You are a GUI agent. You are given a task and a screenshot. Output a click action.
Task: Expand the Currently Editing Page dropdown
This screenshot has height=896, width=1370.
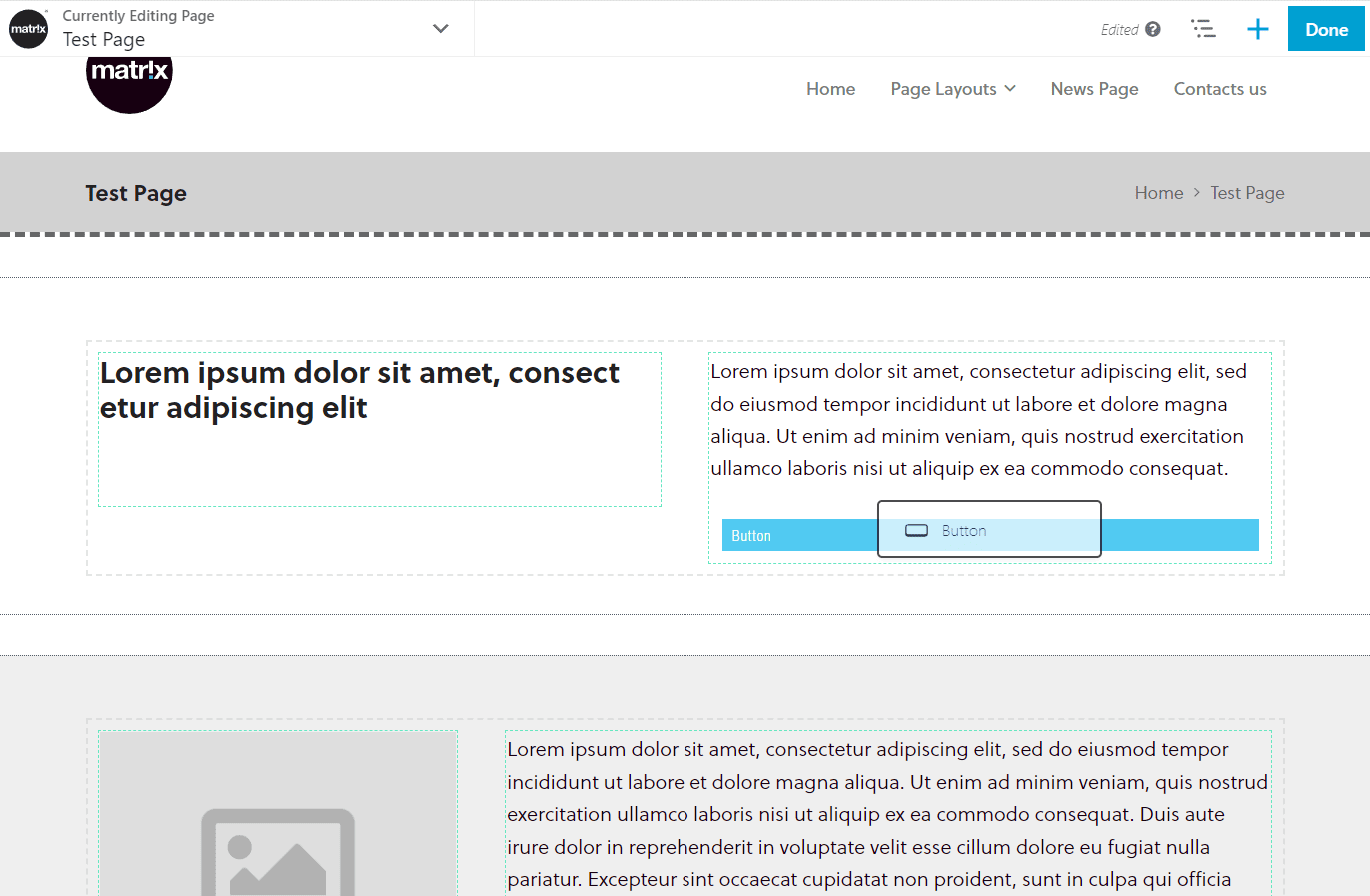(441, 28)
